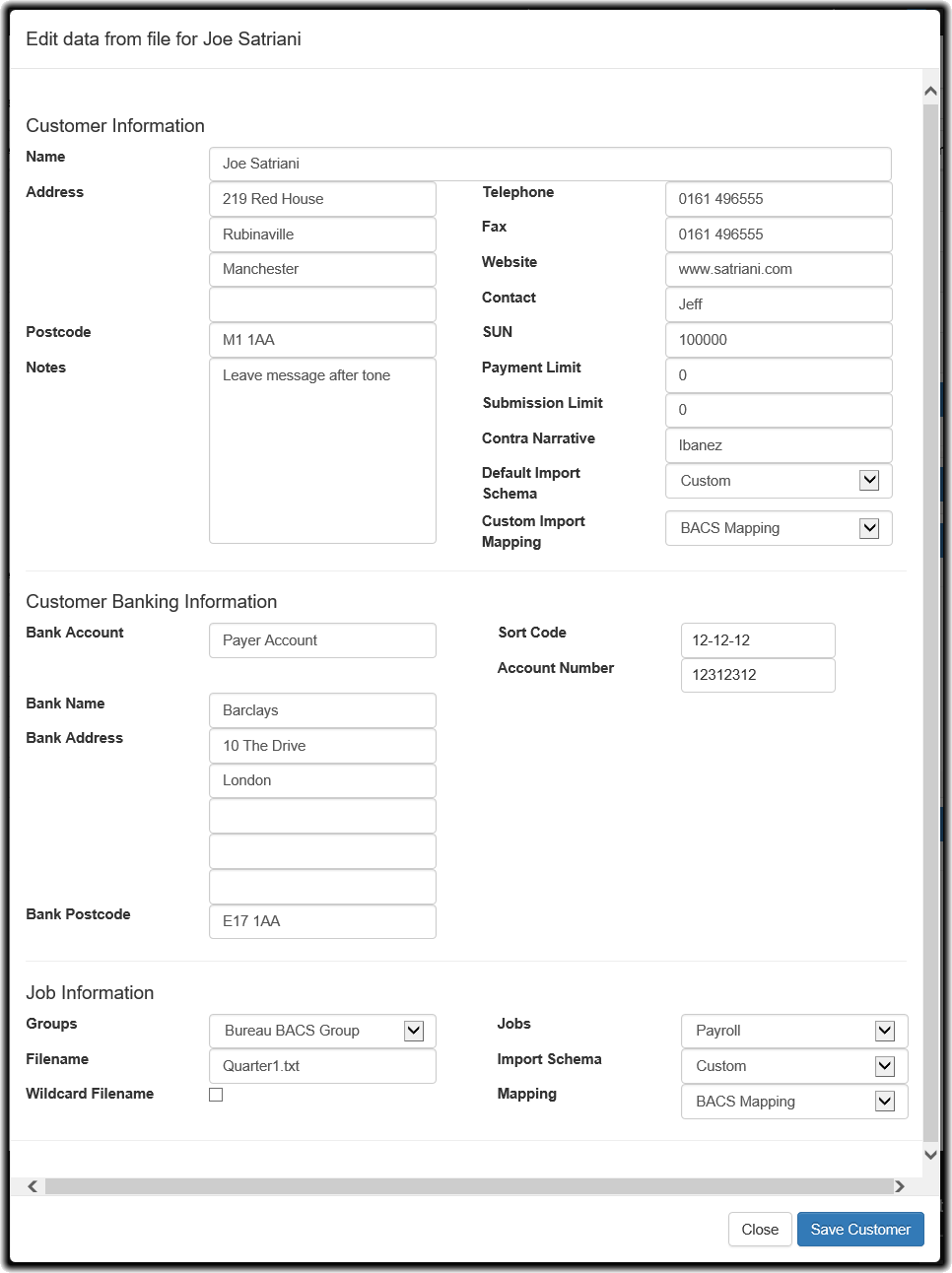Open the Import Schema dropdown in Job Information
This screenshot has height=1273, width=952.
[x=793, y=1066]
